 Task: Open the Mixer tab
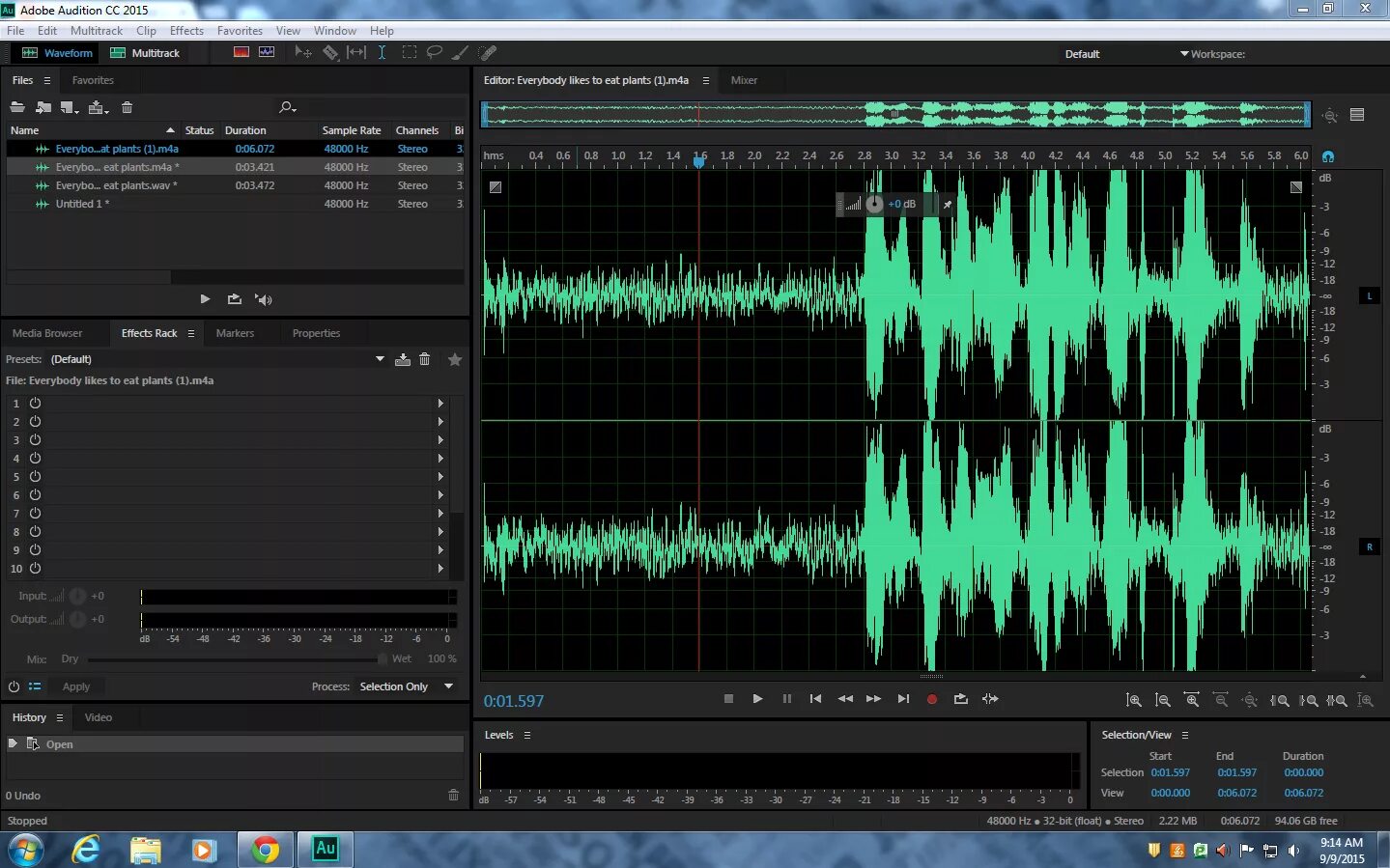pos(744,80)
